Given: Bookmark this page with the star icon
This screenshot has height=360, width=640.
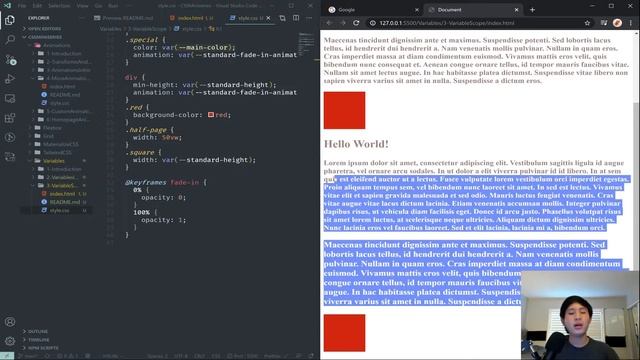Looking at the screenshot, I should (x=587, y=23).
